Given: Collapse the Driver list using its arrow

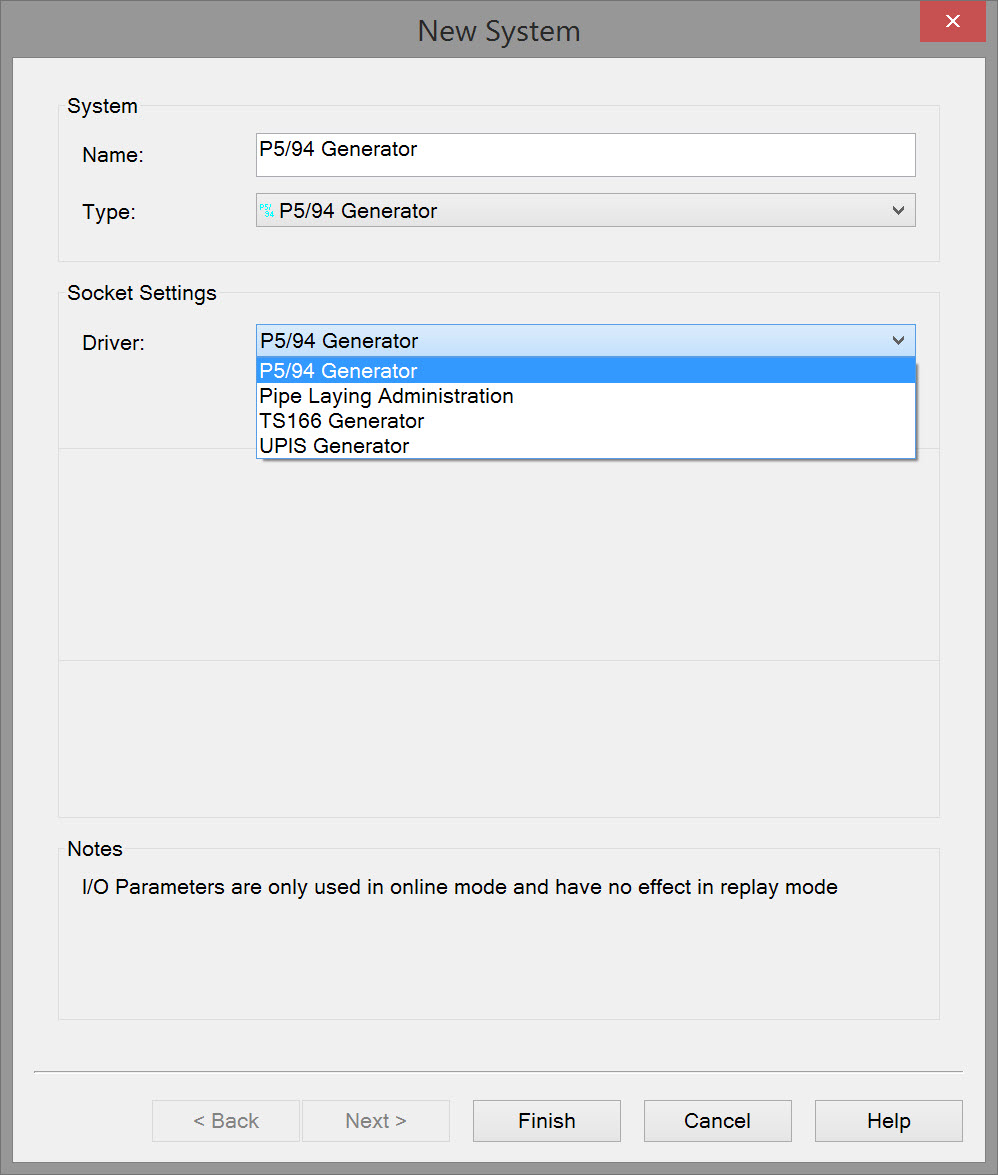Looking at the screenshot, I should click(x=898, y=341).
